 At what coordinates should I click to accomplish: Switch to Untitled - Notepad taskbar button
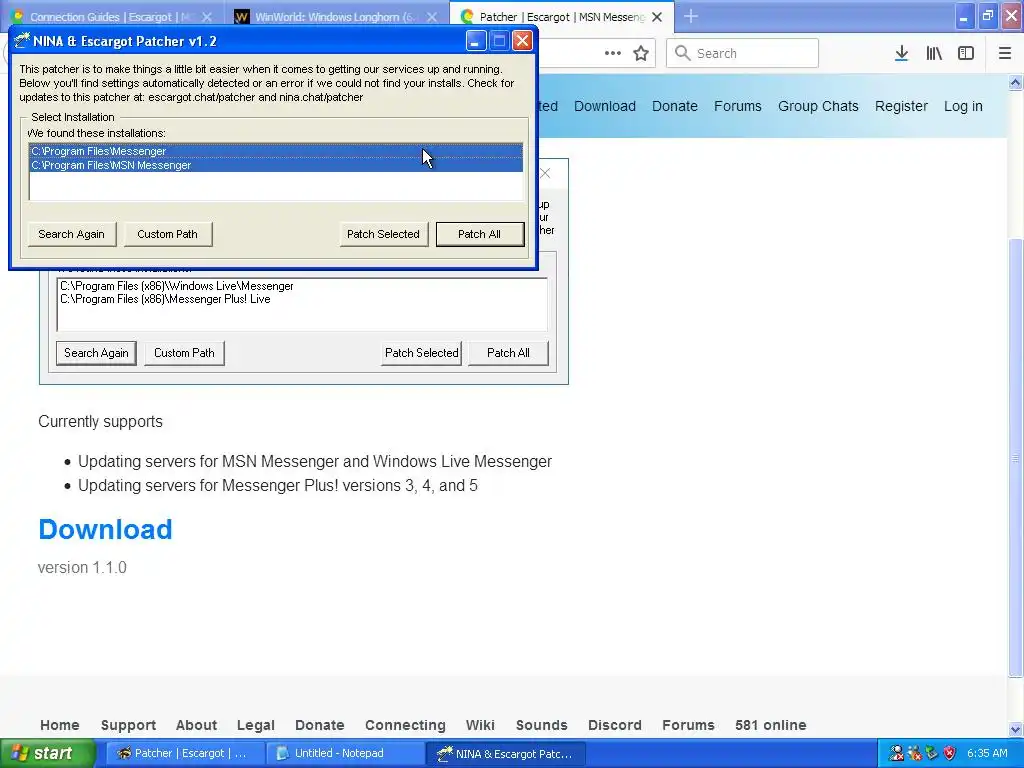coord(345,753)
